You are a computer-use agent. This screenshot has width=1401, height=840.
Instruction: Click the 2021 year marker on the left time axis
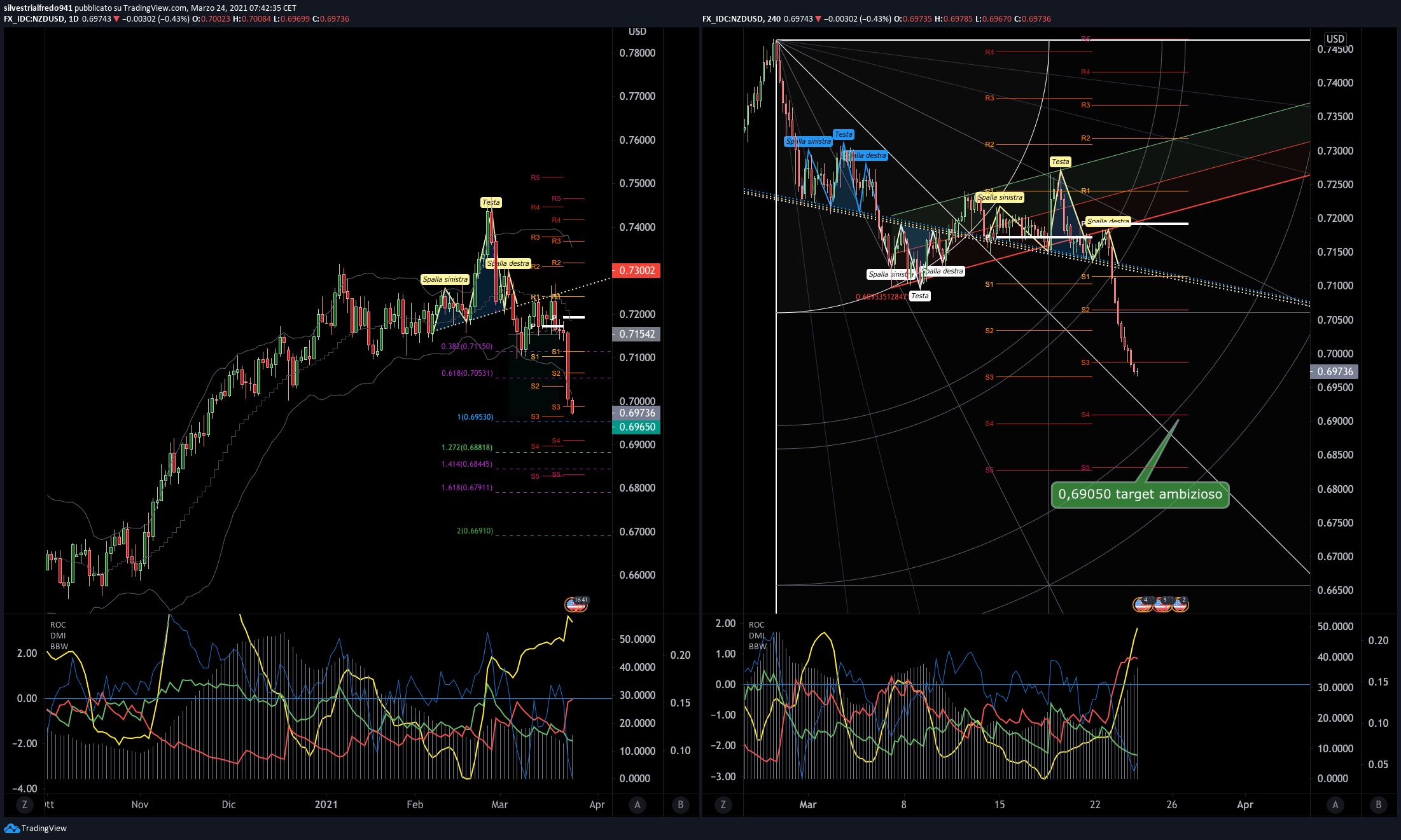pyautogui.click(x=326, y=804)
